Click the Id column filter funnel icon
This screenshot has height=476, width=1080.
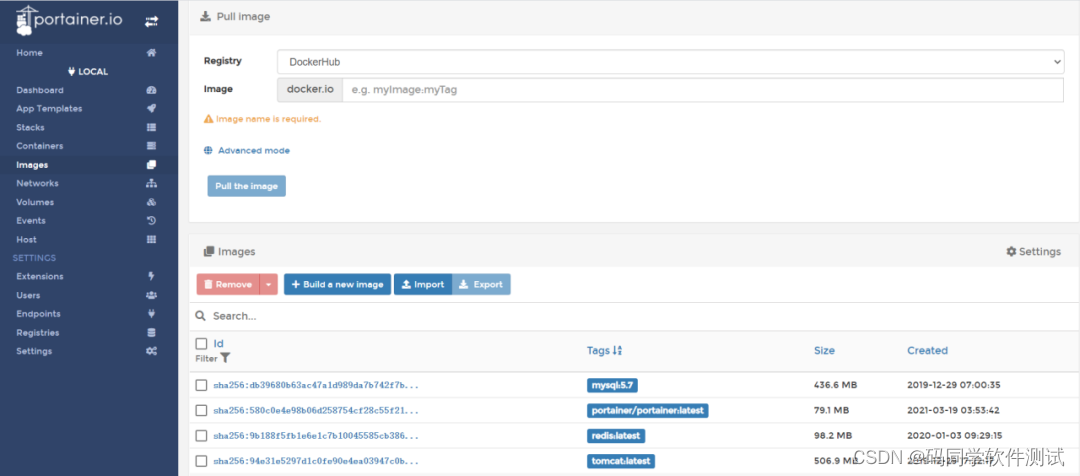(225, 358)
